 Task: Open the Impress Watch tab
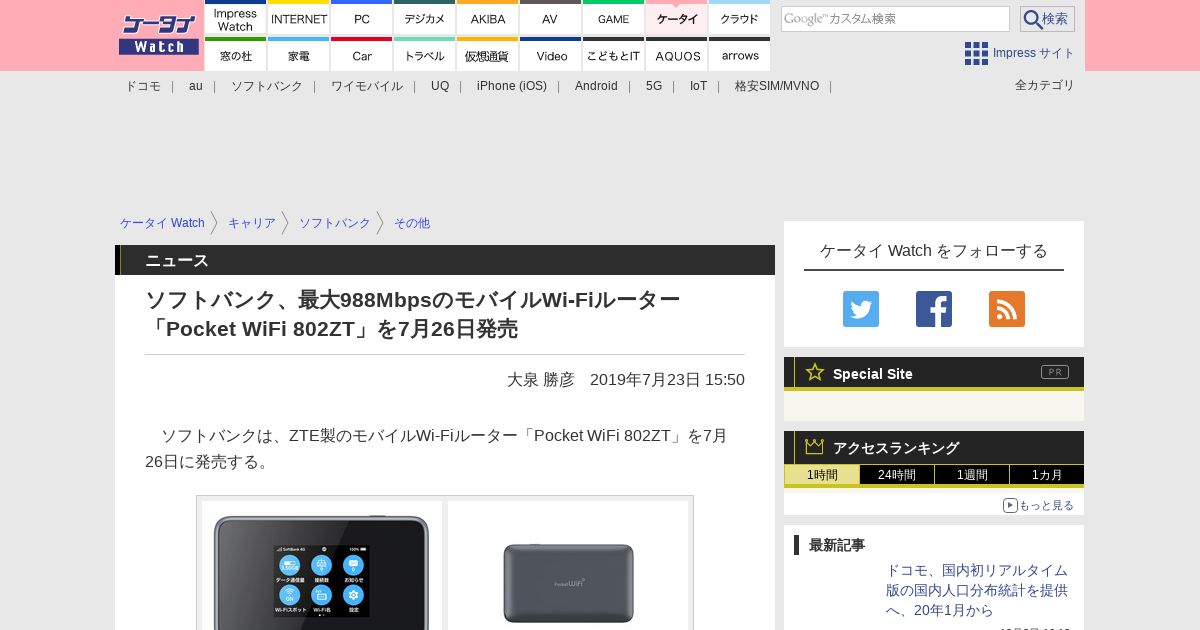(236, 18)
